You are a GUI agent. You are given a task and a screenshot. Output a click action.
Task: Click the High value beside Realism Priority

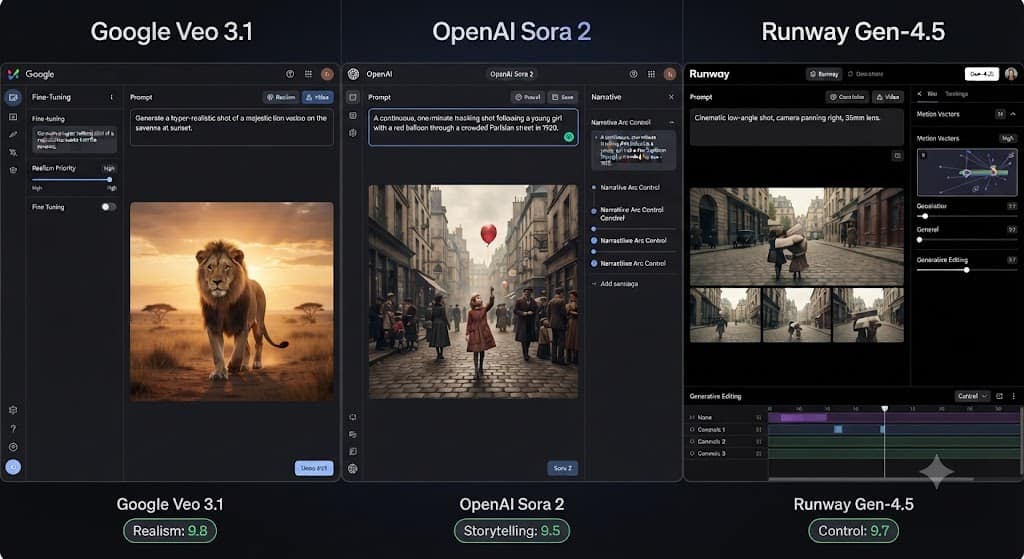[109, 168]
